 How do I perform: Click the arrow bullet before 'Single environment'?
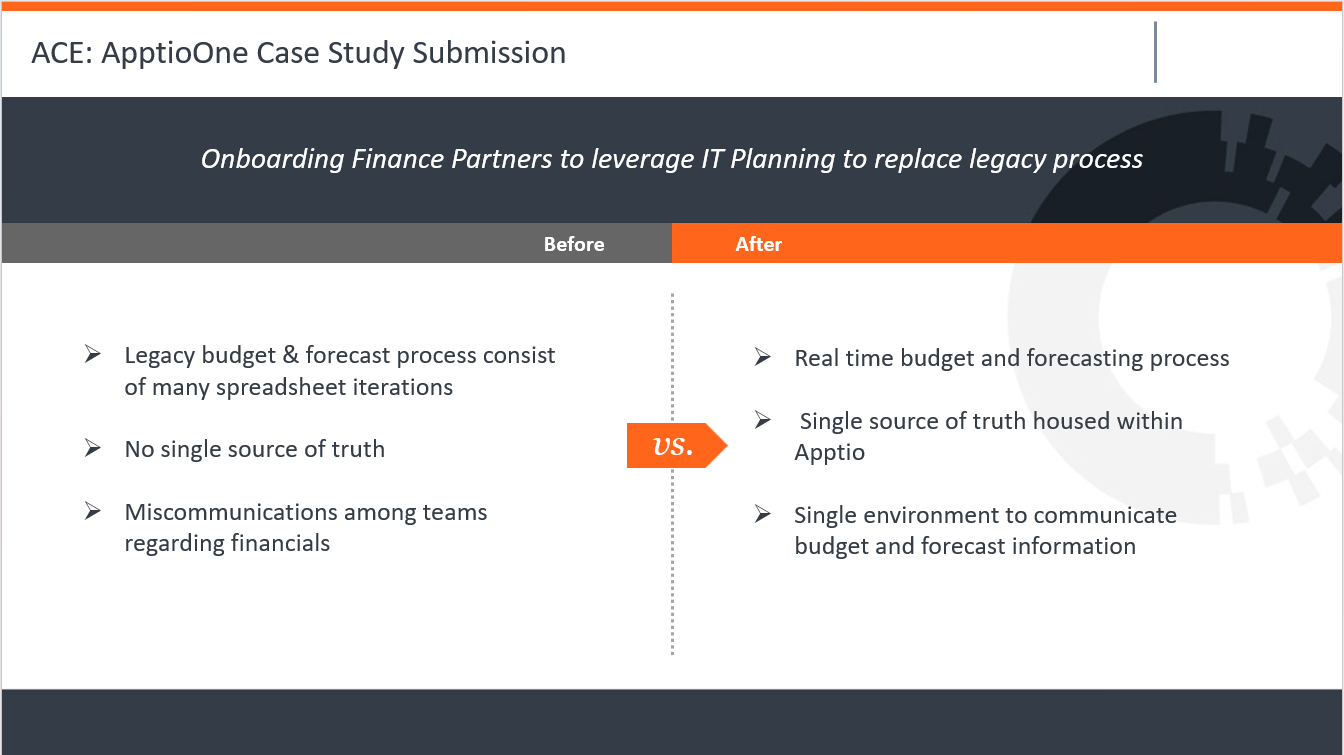(763, 515)
